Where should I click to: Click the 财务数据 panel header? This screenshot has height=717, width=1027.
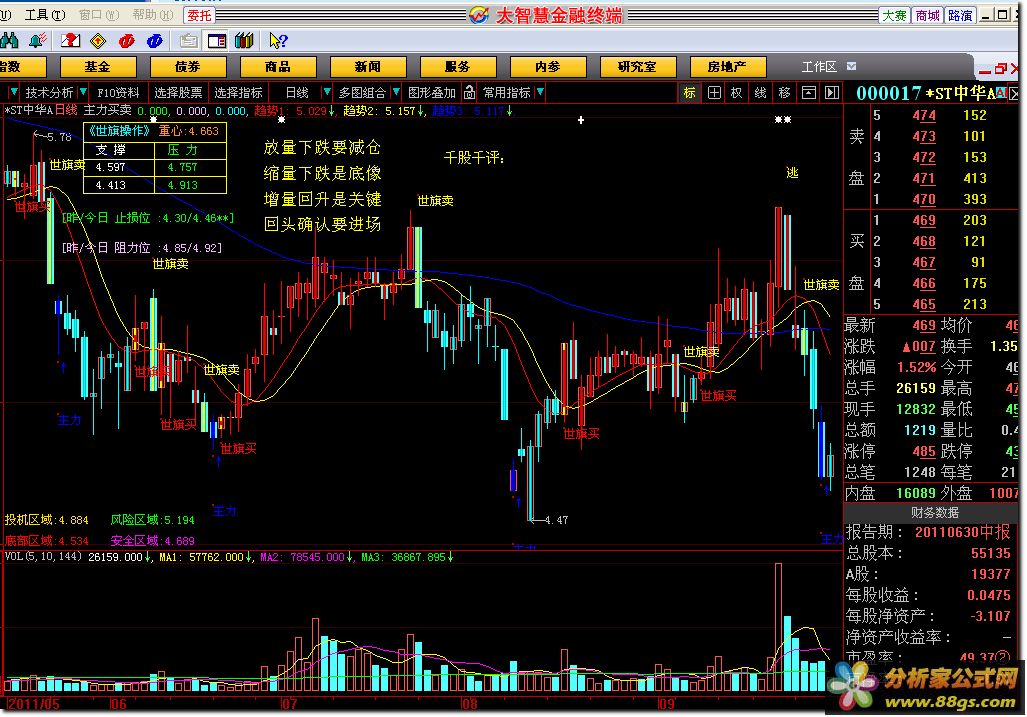[934, 512]
